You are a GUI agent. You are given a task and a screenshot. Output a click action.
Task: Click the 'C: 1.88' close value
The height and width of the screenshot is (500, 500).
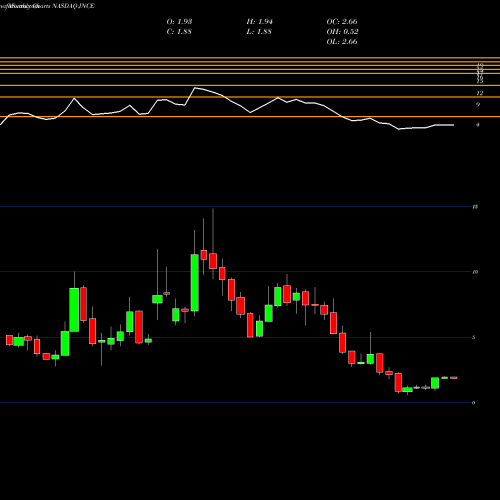point(179,32)
